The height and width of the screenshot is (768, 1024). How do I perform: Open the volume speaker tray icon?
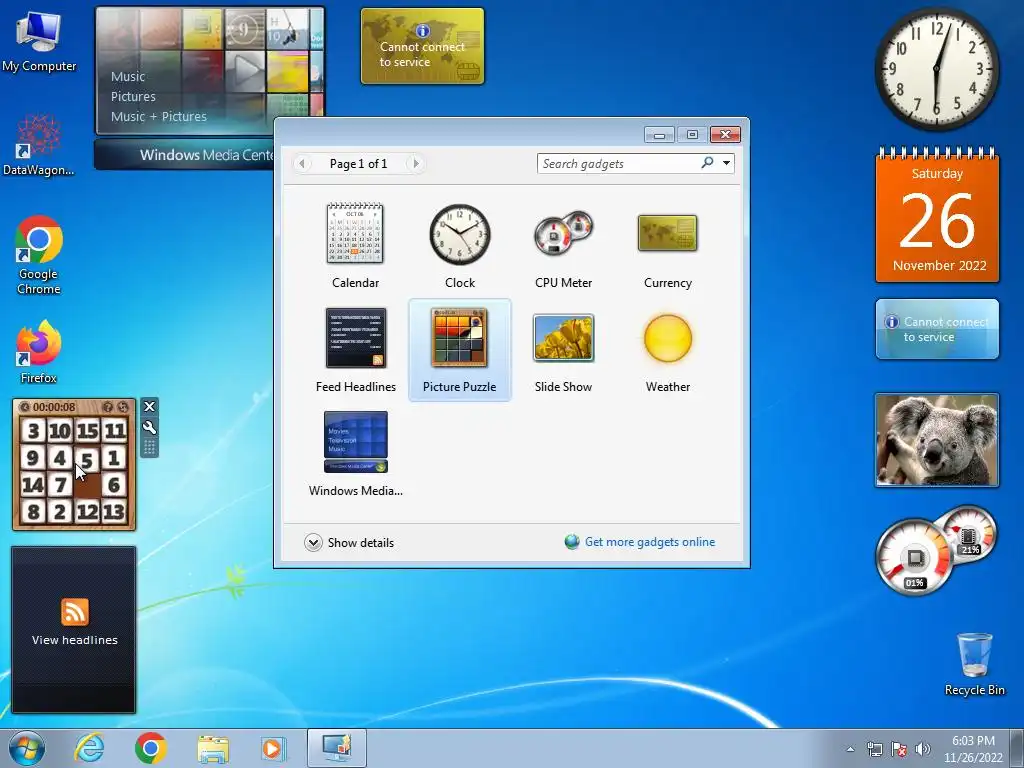click(x=922, y=750)
